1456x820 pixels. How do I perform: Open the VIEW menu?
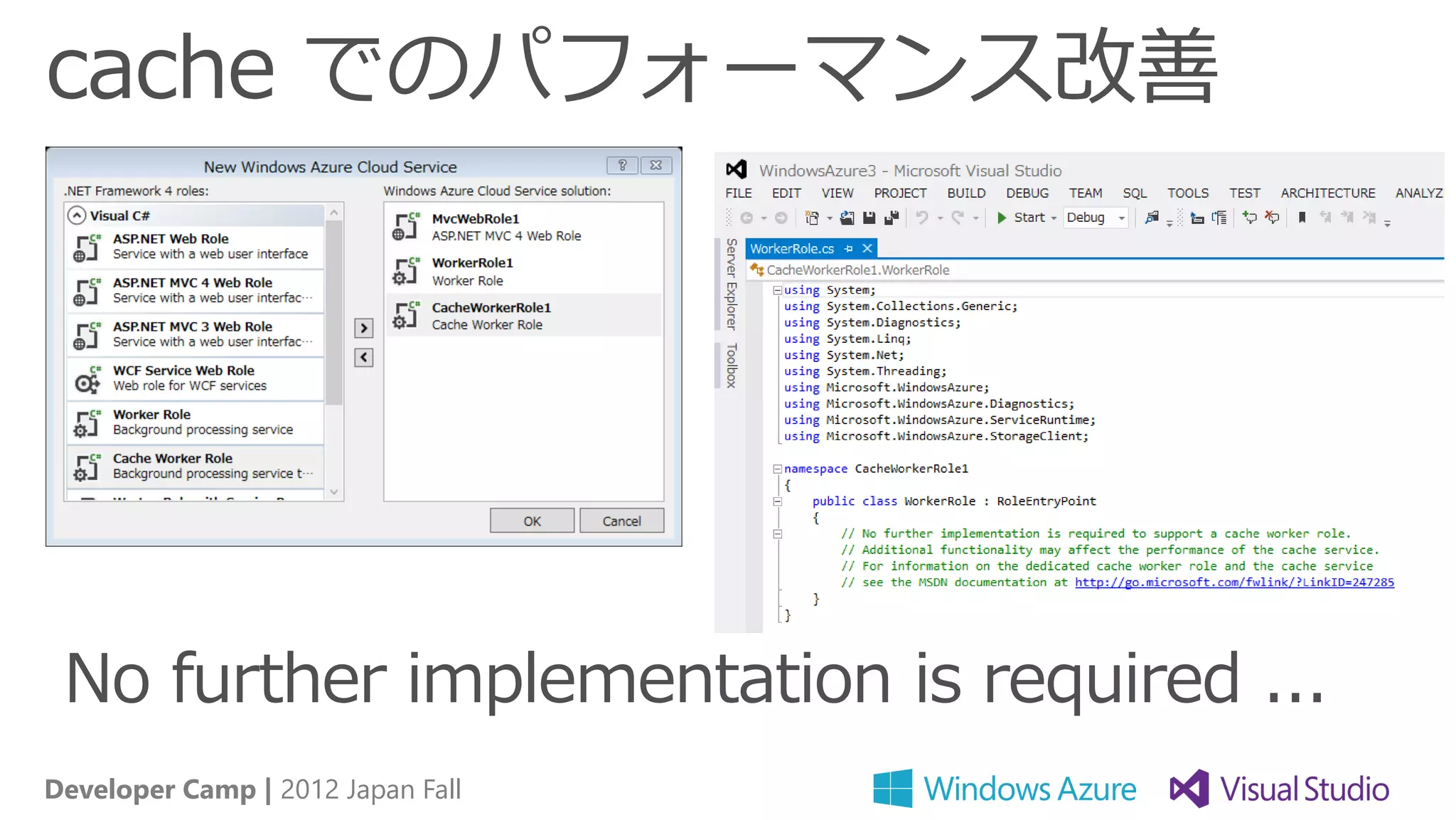tap(837, 193)
